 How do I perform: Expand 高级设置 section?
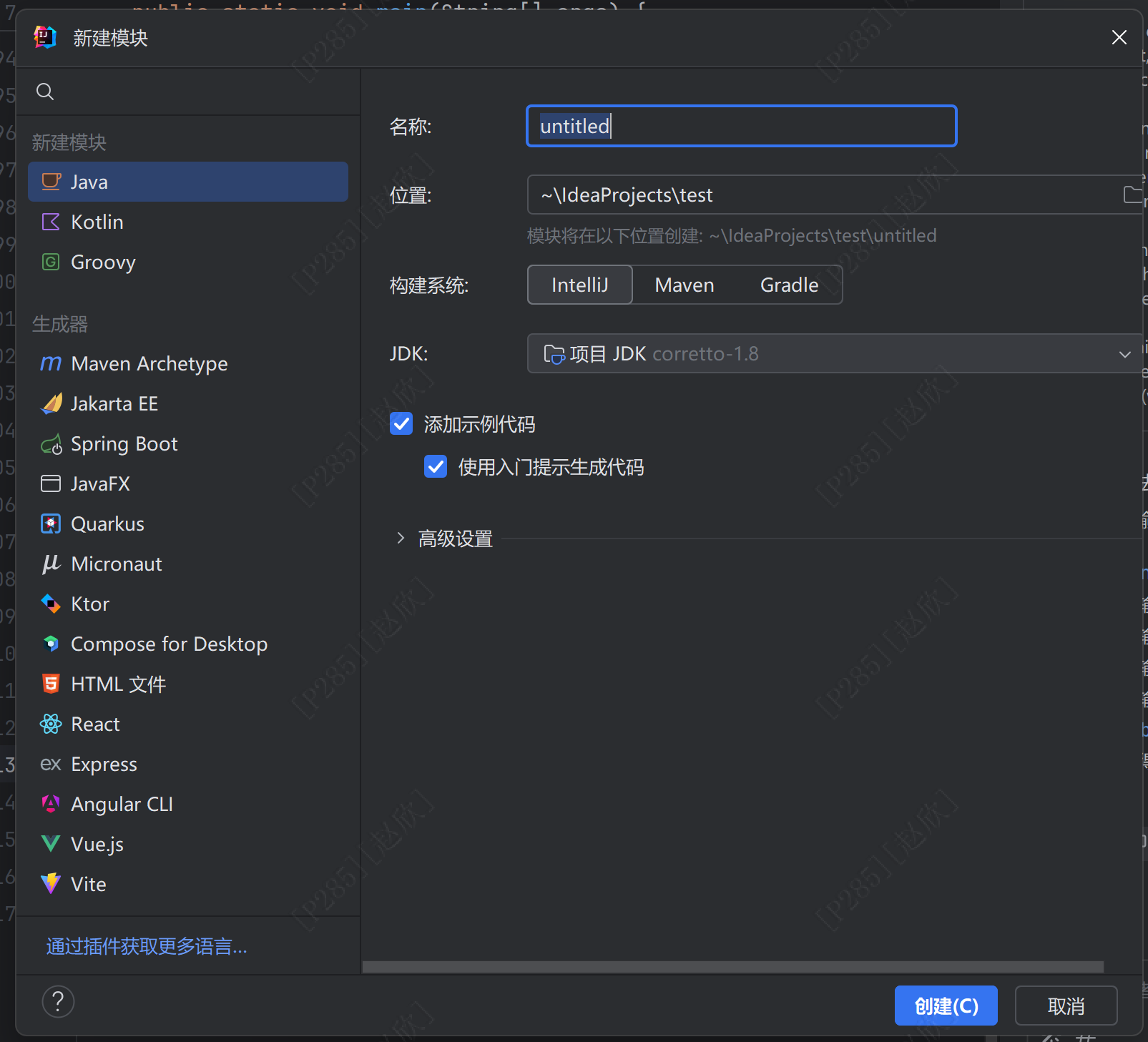401,538
